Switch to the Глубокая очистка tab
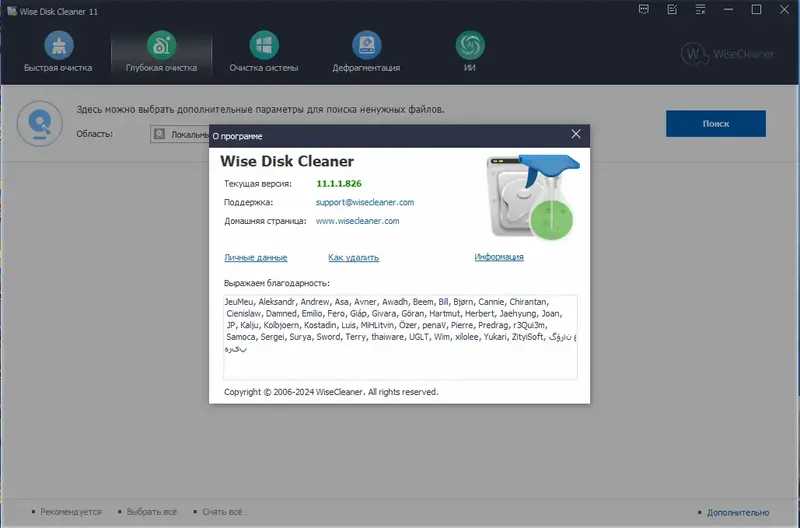 tap(161, 52)
